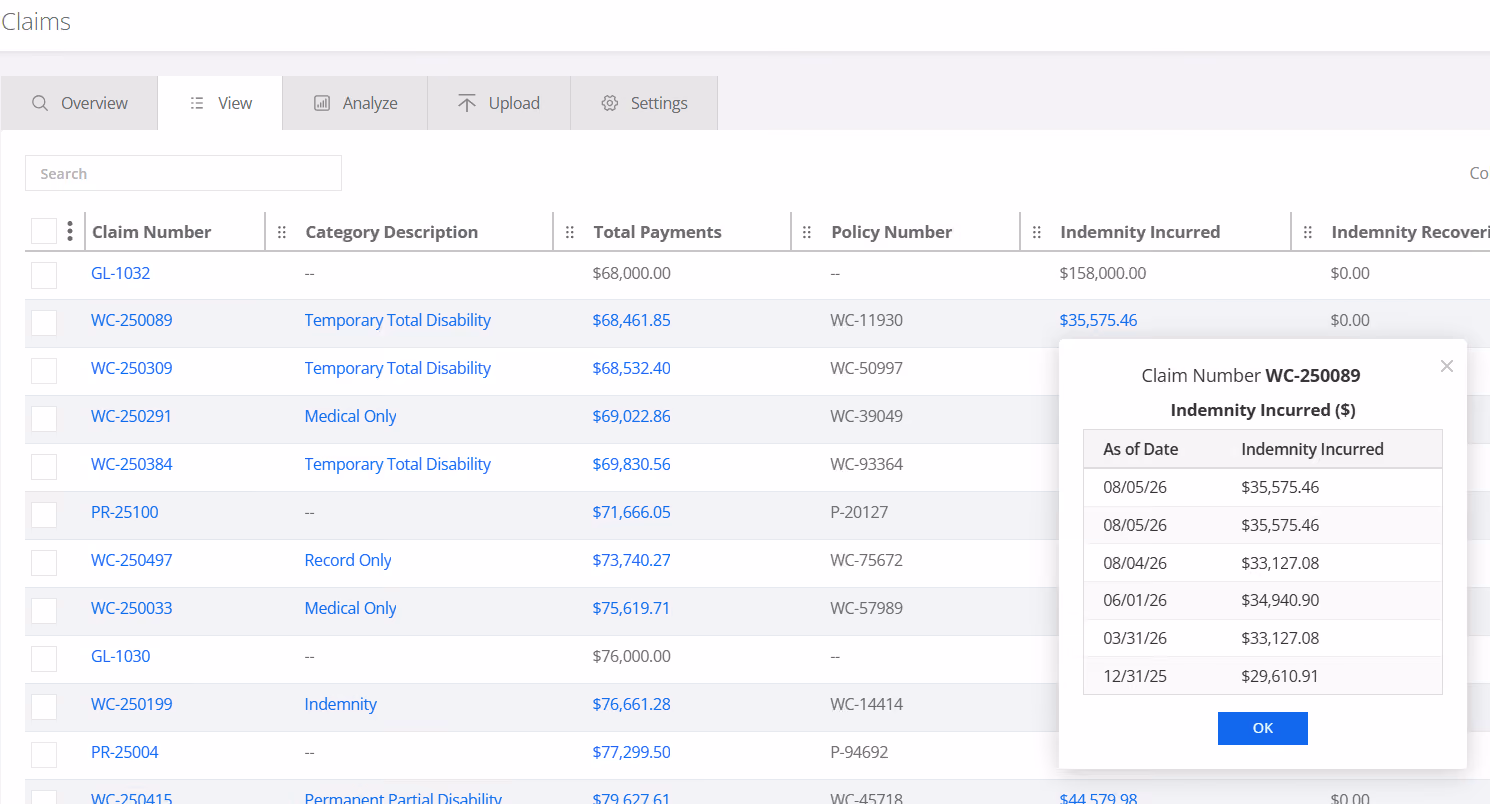Close the WC-250089 popup with X

coord(1446,366)
